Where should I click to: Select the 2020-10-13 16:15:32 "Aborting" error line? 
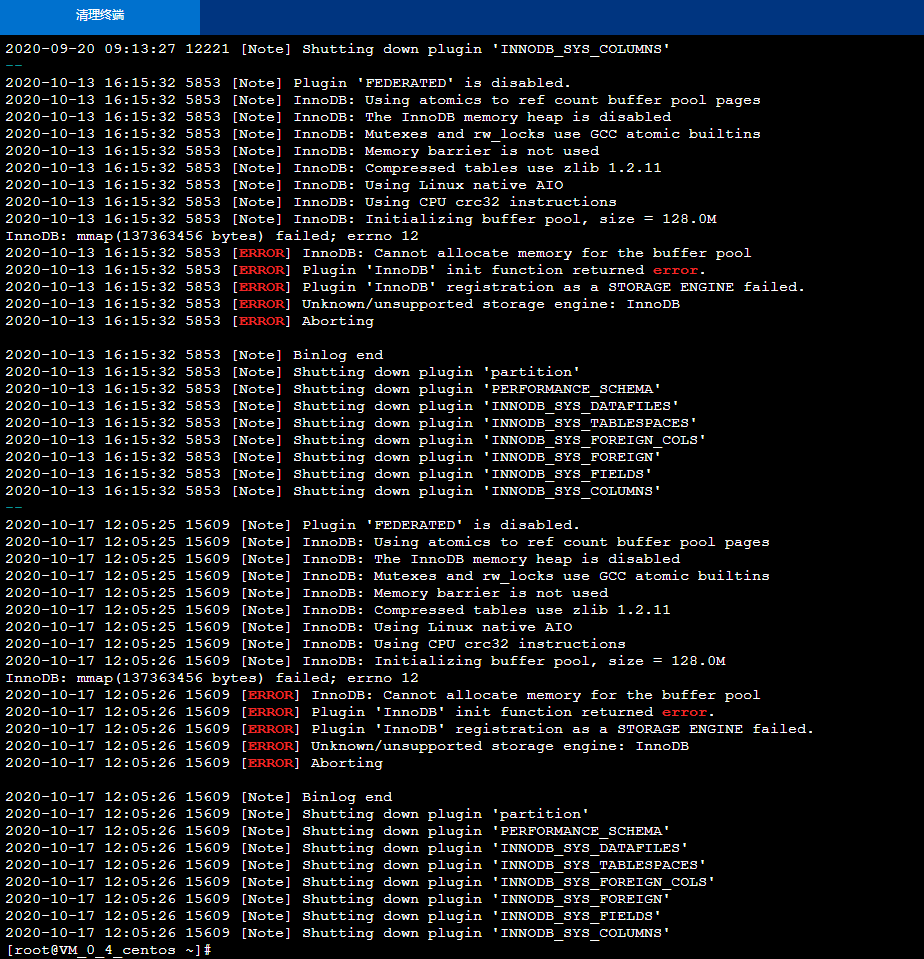tap(190, 321)
